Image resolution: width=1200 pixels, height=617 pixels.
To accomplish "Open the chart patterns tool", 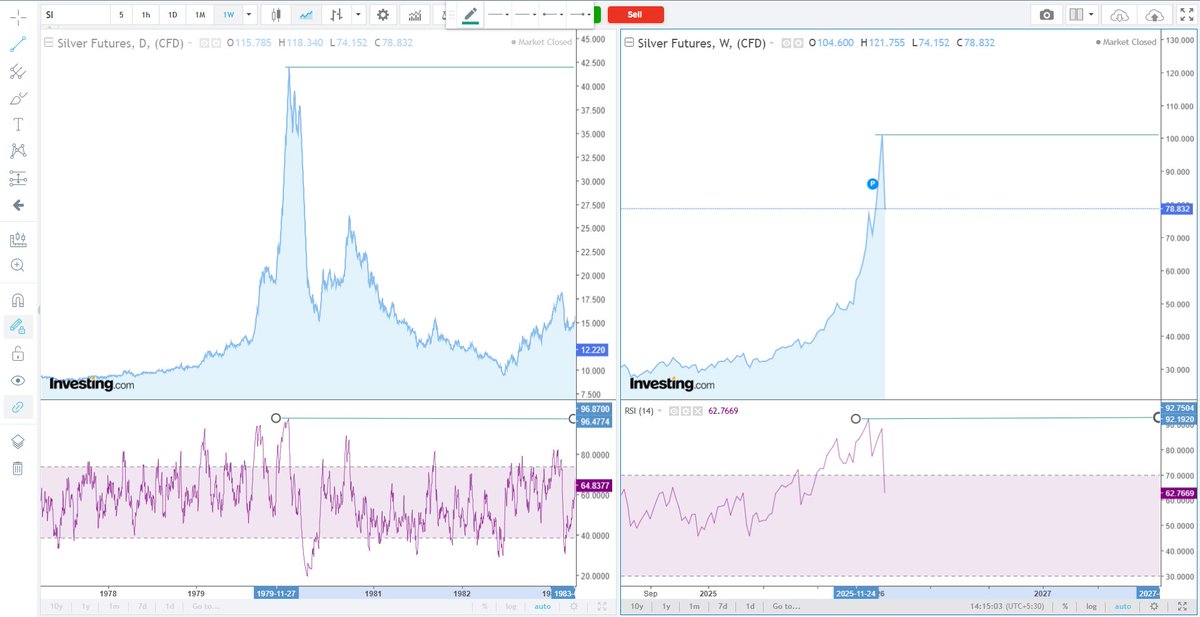I will [18, 151].
